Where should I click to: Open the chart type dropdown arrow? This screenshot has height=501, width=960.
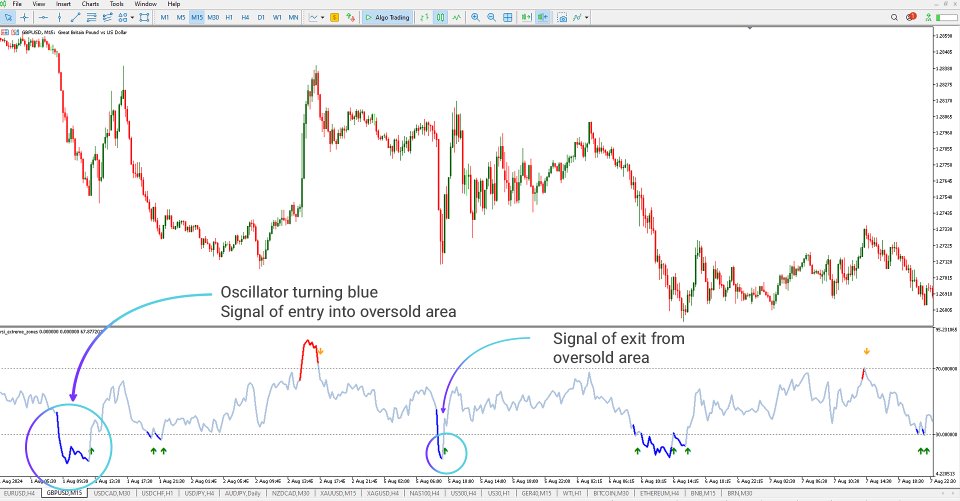[323, 18]
